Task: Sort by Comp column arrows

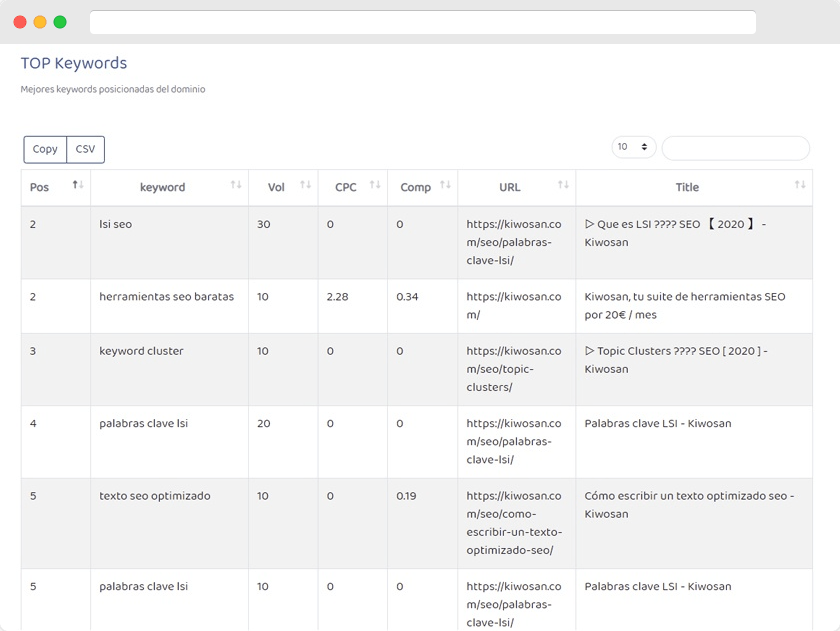Action: (x=445, y=185)
